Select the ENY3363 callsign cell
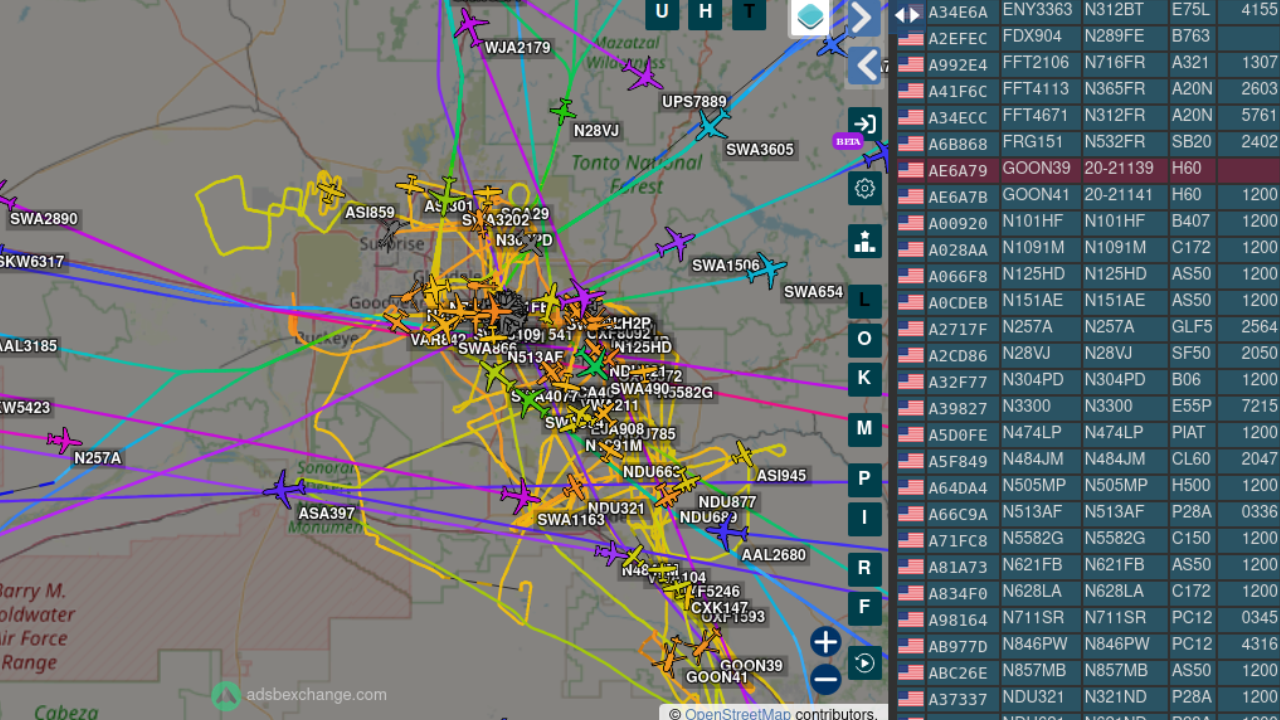 pos(1037,10)
